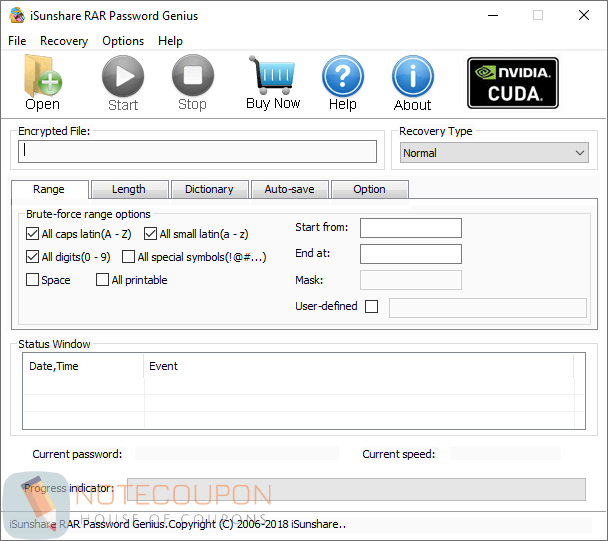Screen dimensions: 608x541
Task: Open the Options menu
Action: tap(123, 41)
